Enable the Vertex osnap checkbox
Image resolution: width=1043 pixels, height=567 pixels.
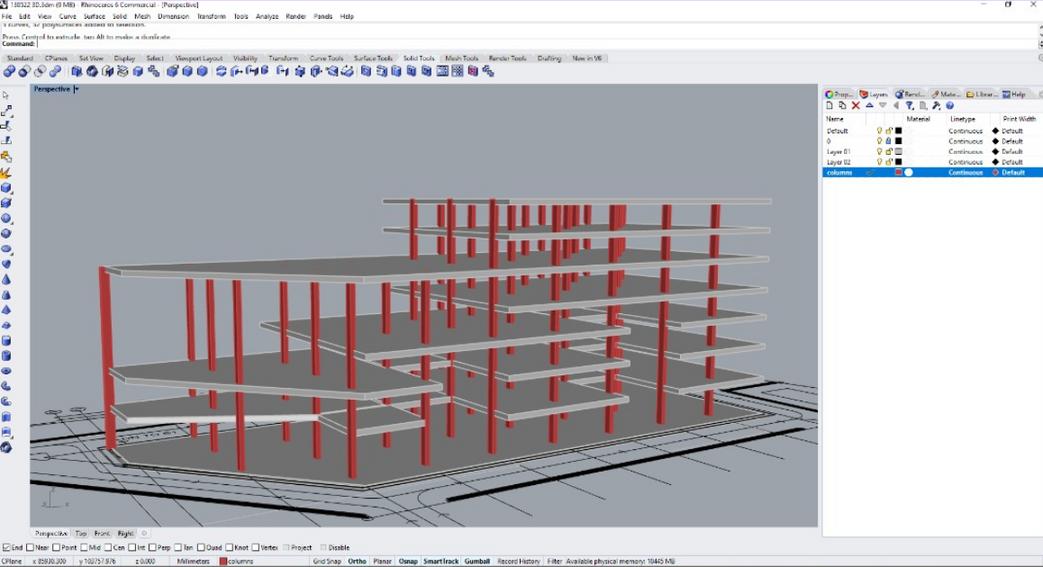(256, 548)
